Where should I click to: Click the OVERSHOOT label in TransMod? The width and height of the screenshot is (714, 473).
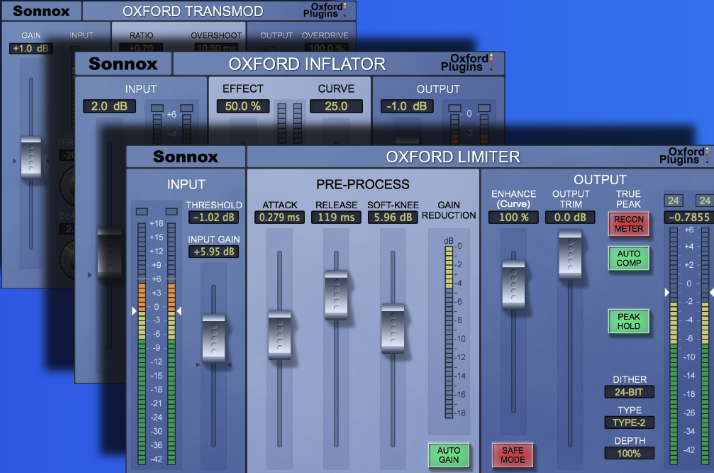(x=216, y=35)
